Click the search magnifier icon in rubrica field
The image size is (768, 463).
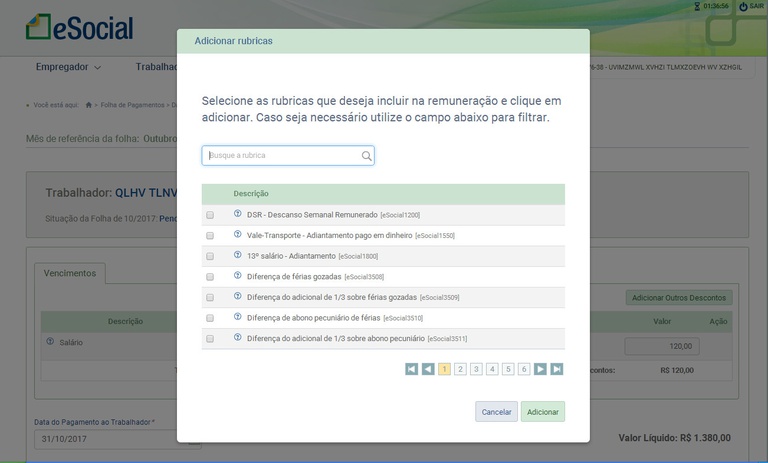366,156
